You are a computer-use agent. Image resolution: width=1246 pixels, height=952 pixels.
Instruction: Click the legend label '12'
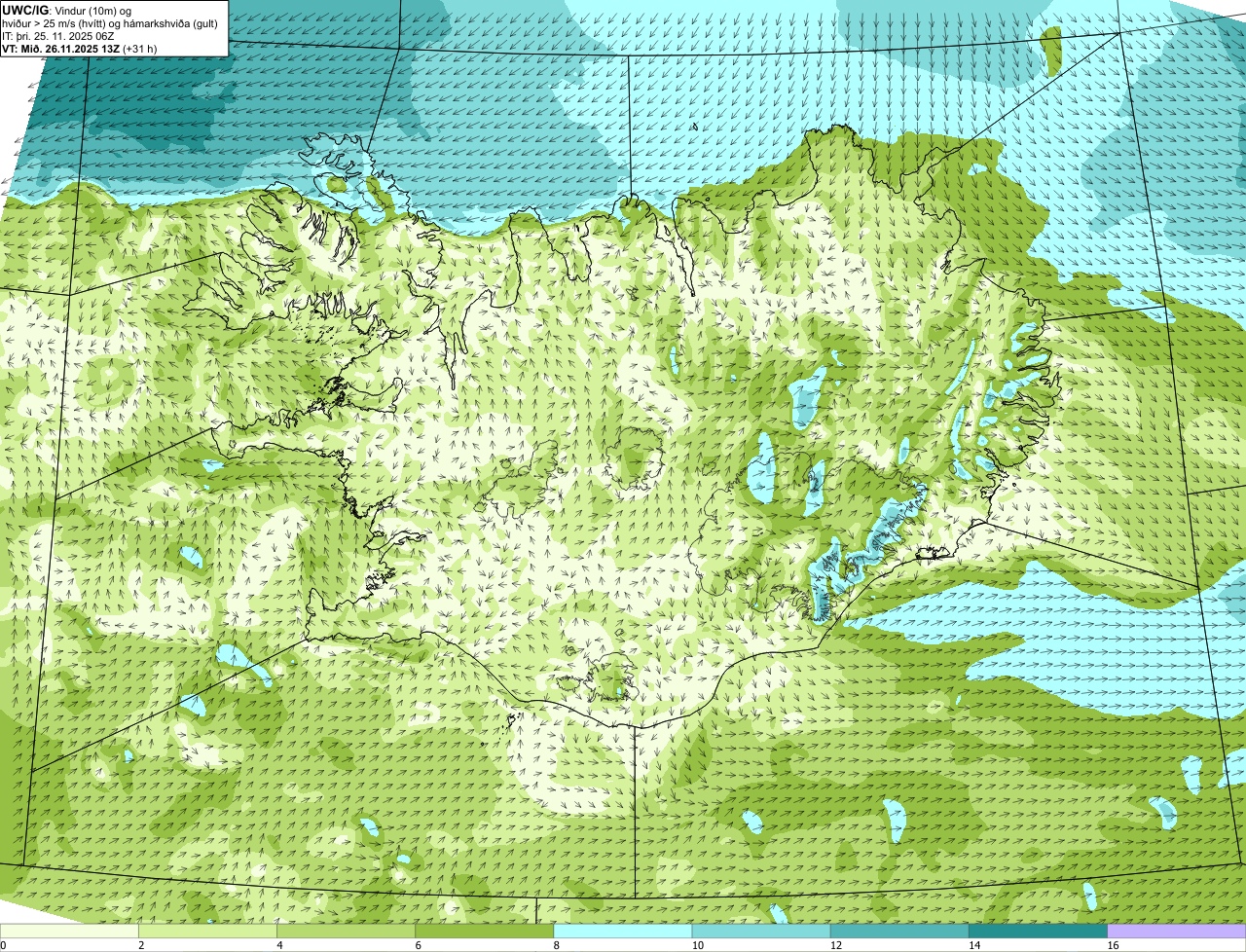point(834,945)
